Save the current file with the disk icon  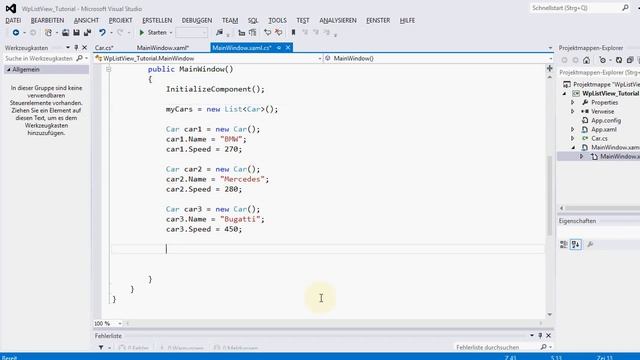point(76,32)
